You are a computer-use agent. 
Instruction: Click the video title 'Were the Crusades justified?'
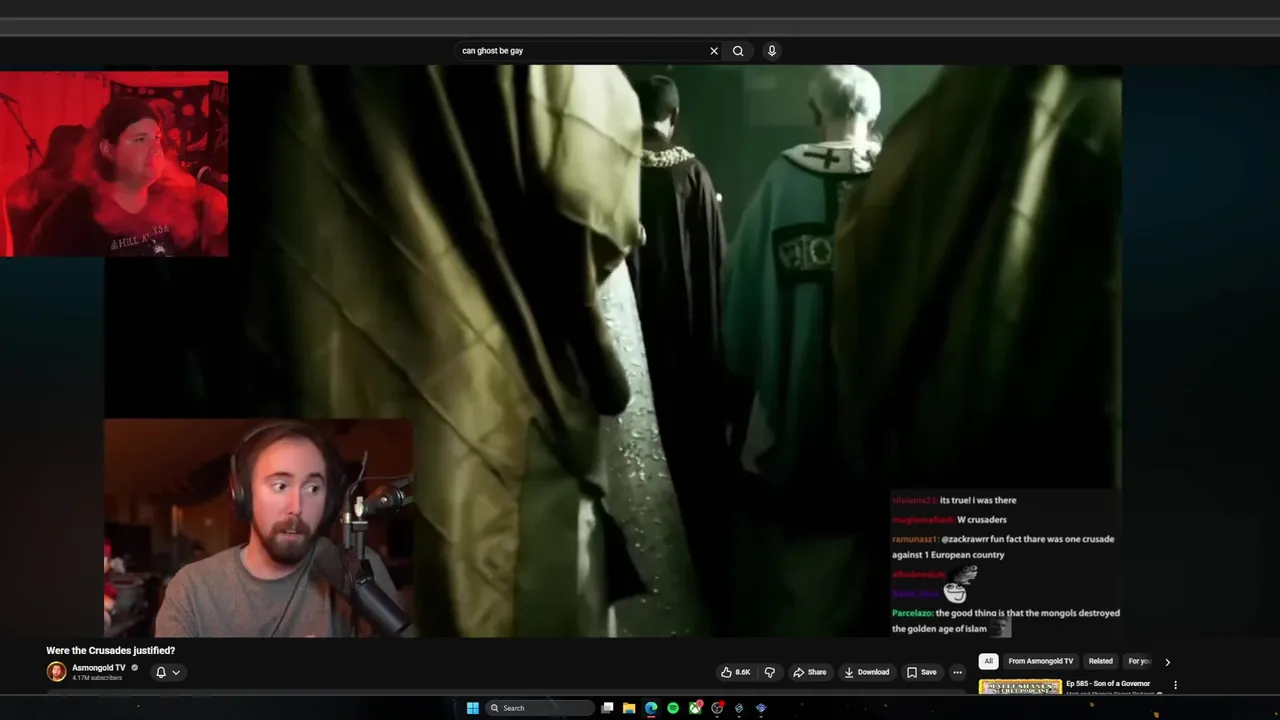(x=110, y=651)
